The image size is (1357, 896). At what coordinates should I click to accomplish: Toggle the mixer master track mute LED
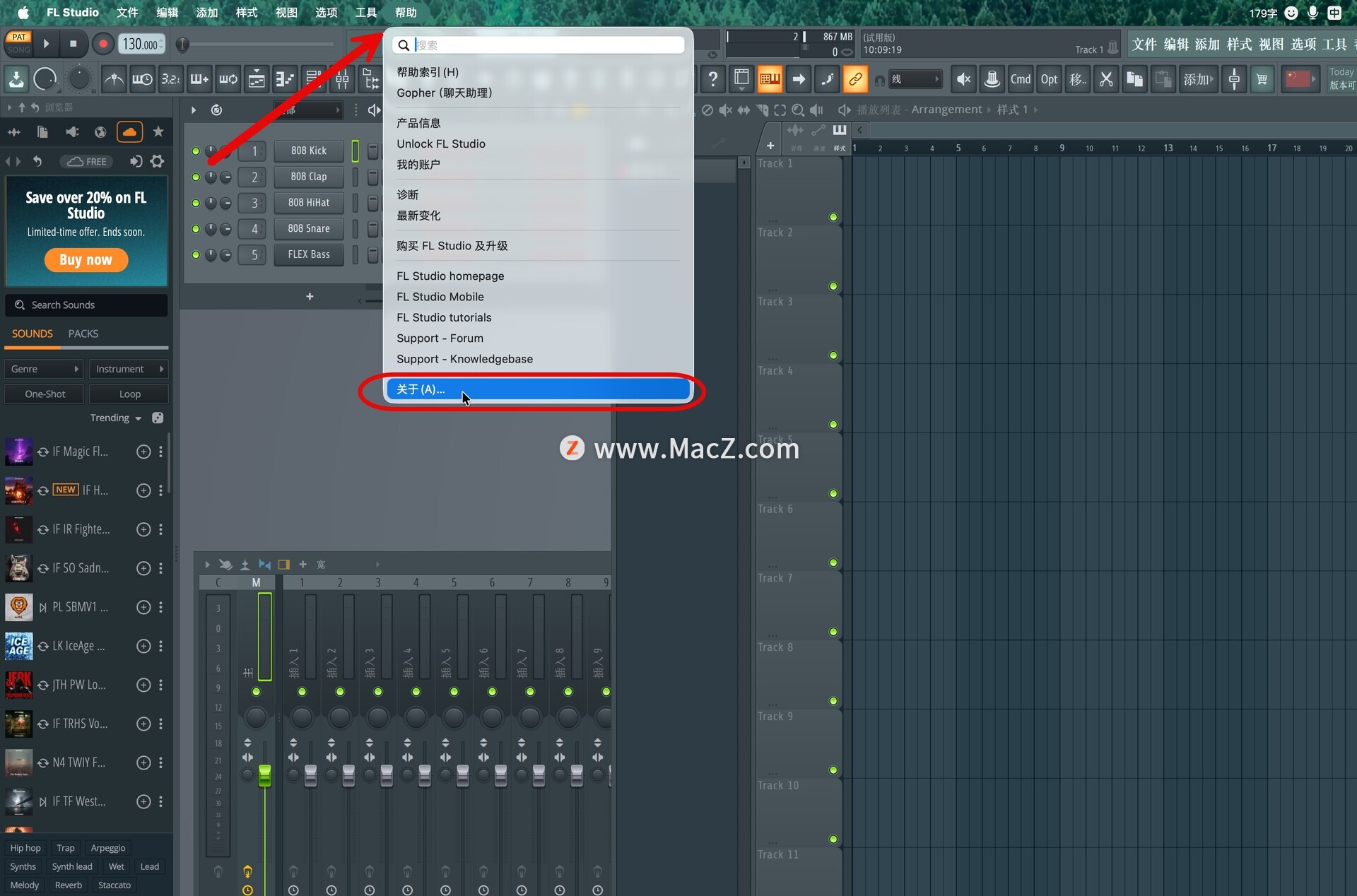click(257, 692)
